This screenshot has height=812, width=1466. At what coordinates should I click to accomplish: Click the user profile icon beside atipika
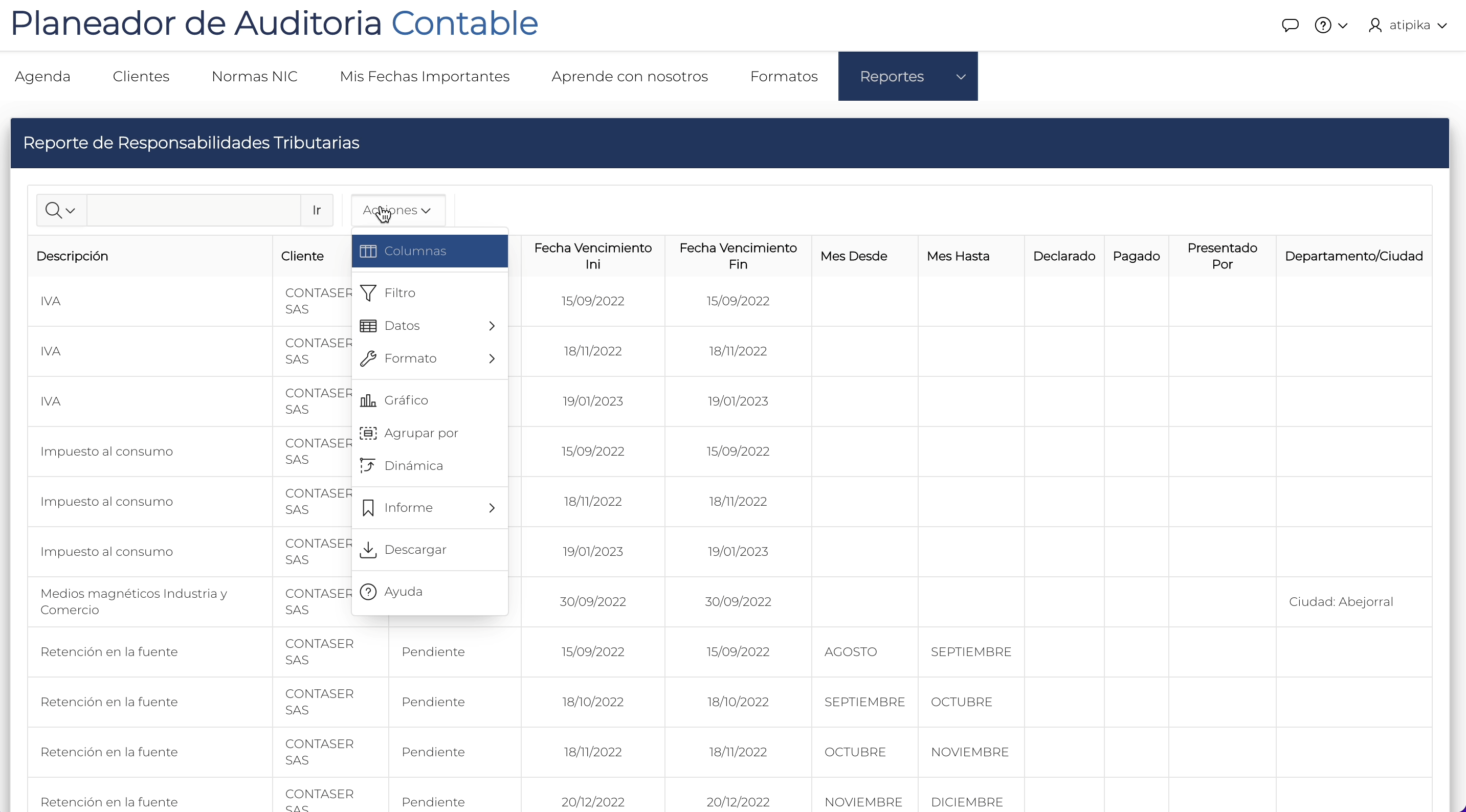[x=1375, y=25]
